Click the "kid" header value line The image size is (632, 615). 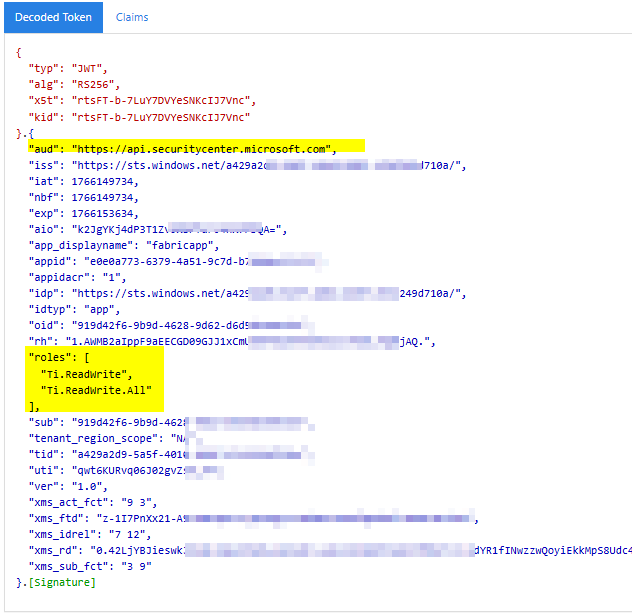(139, 117)
